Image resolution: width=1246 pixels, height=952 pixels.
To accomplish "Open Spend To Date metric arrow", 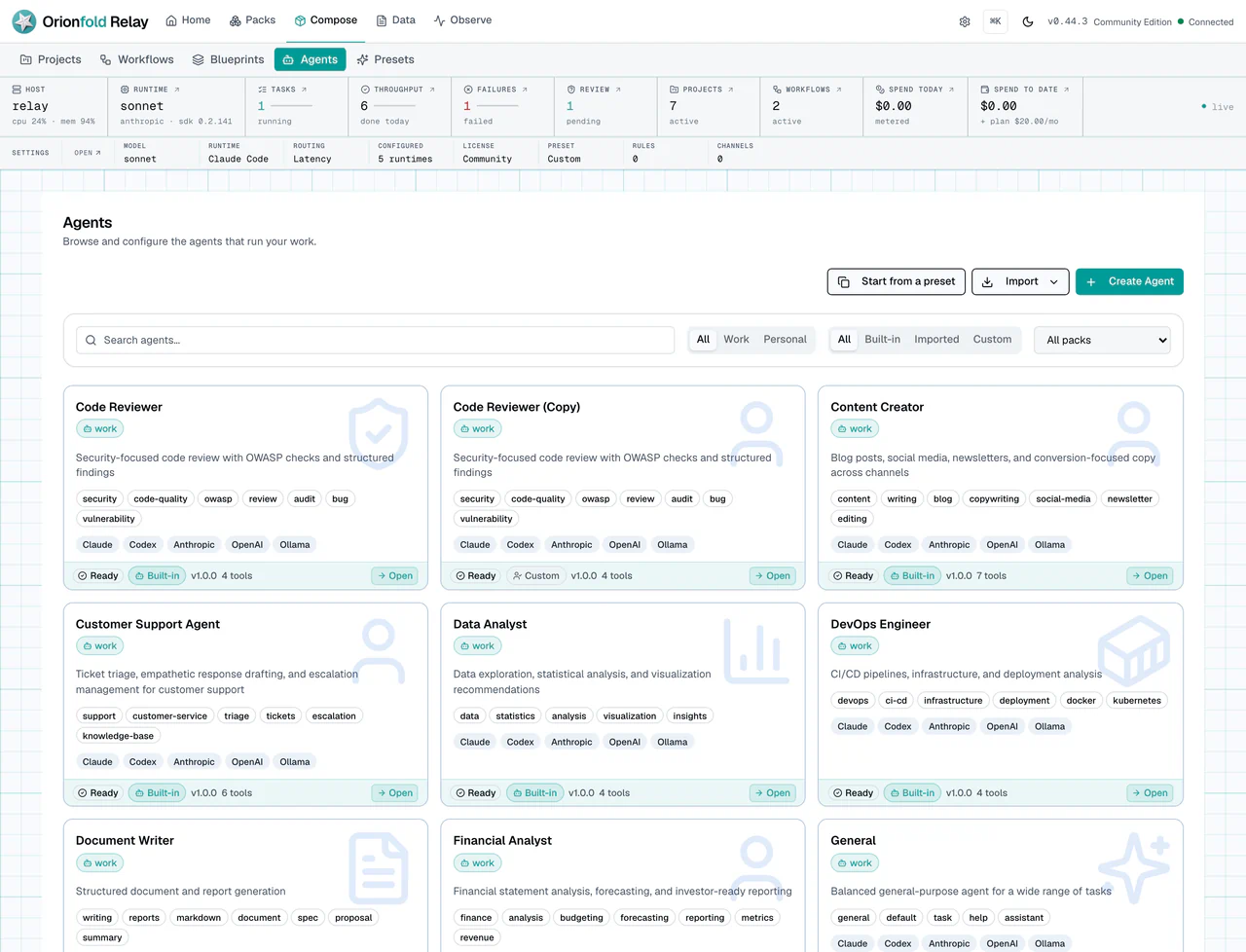I will pyautogui.click(x=1066, y=90).
